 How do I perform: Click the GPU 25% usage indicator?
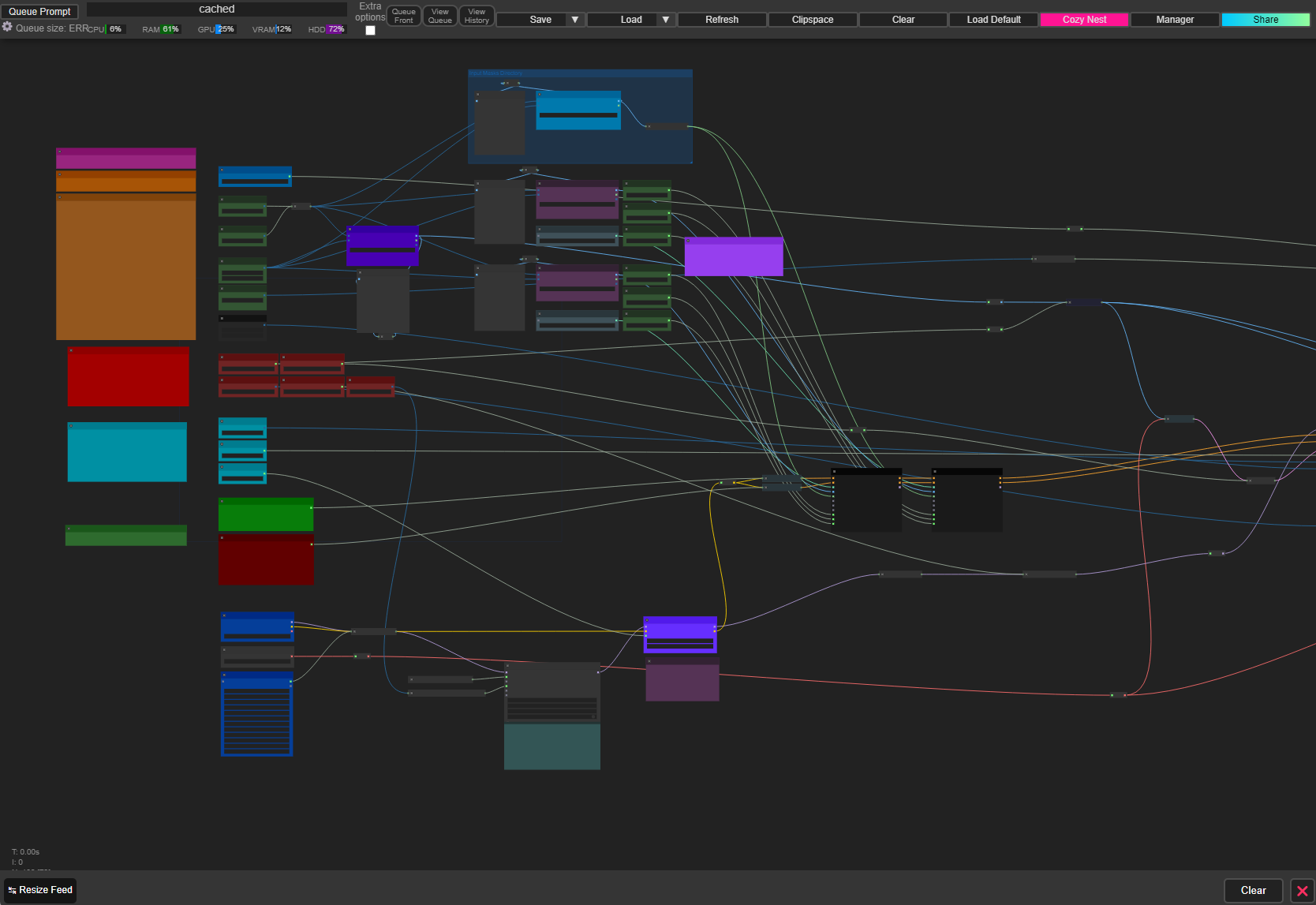point(216,29)
